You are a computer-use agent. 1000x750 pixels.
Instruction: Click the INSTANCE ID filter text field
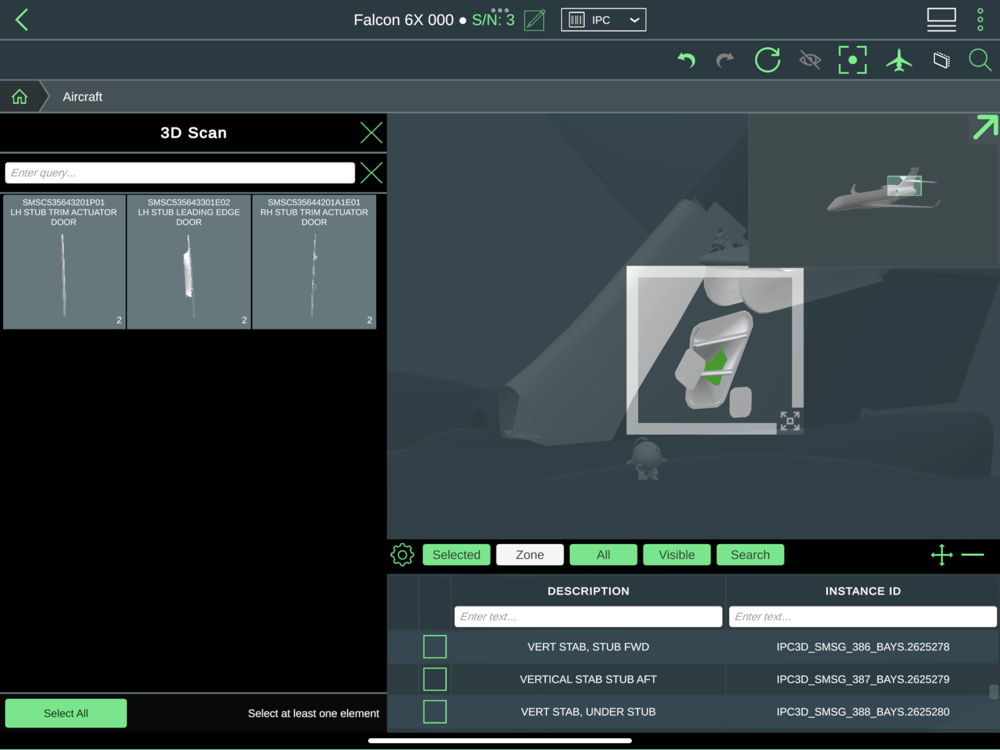click(x=863, y=617)
